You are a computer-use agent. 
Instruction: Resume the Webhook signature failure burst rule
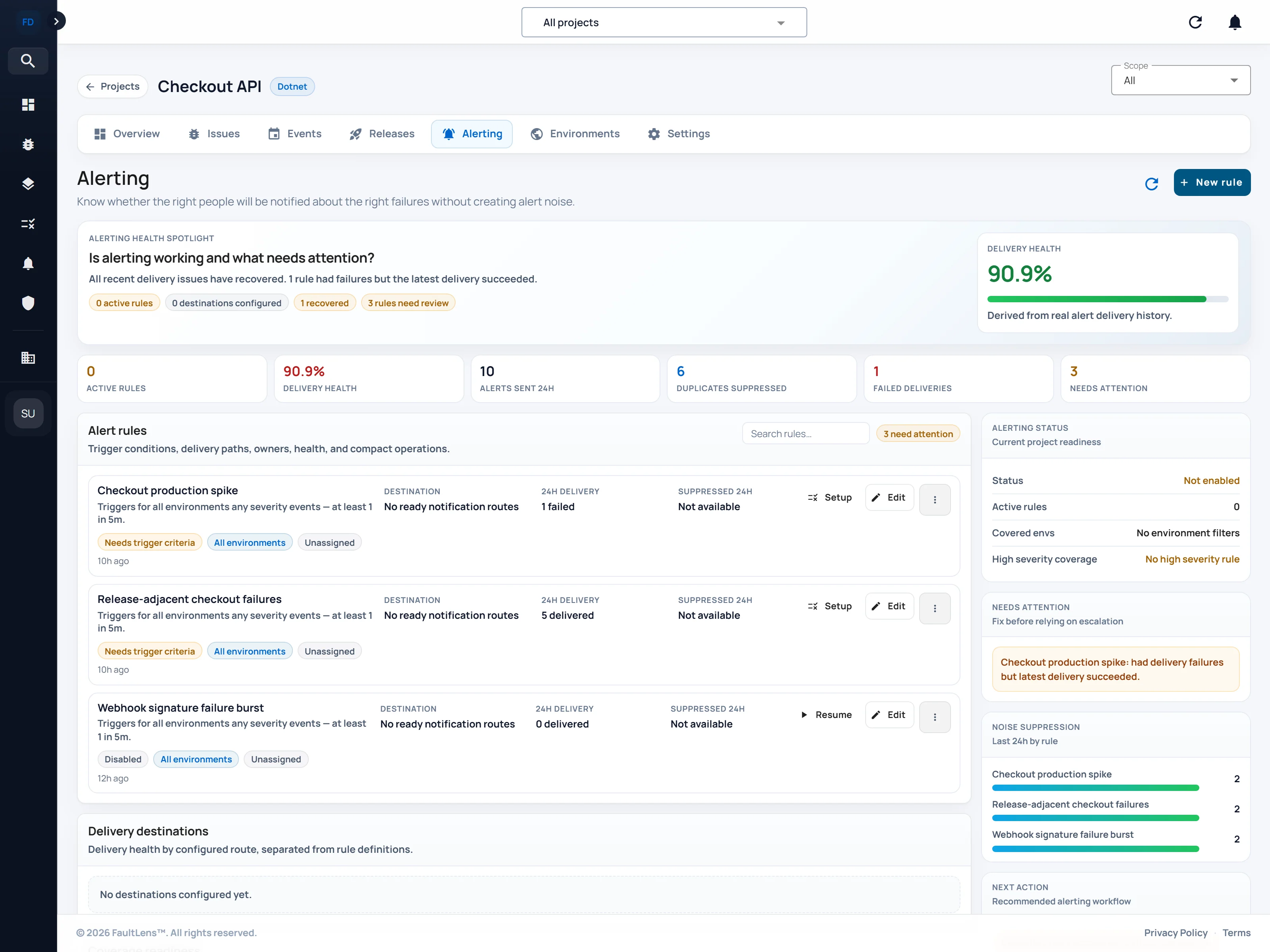827,715
